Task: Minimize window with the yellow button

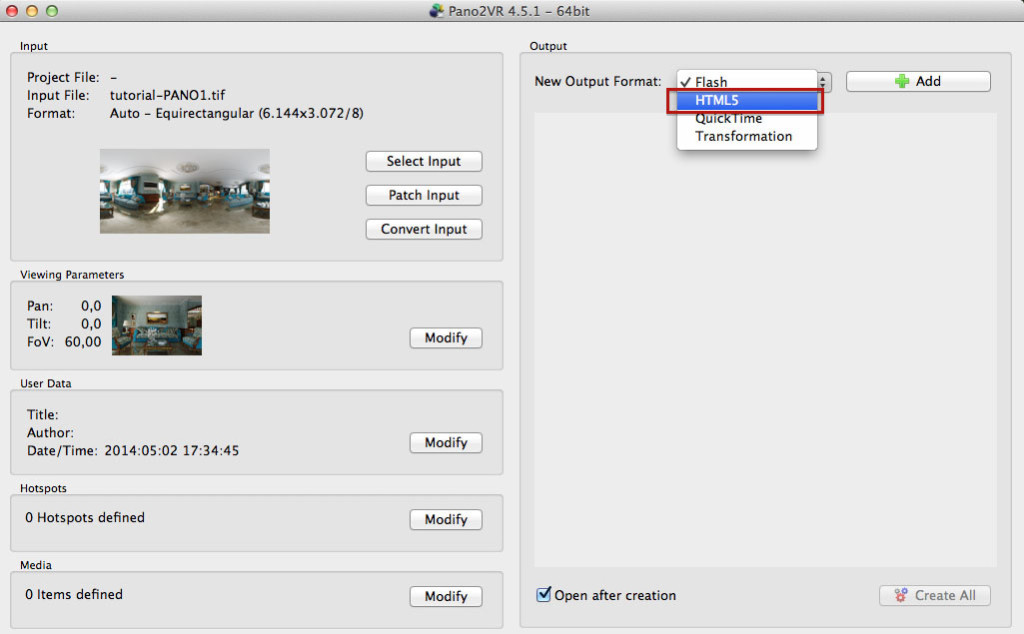Action: (x=32, y=10)
